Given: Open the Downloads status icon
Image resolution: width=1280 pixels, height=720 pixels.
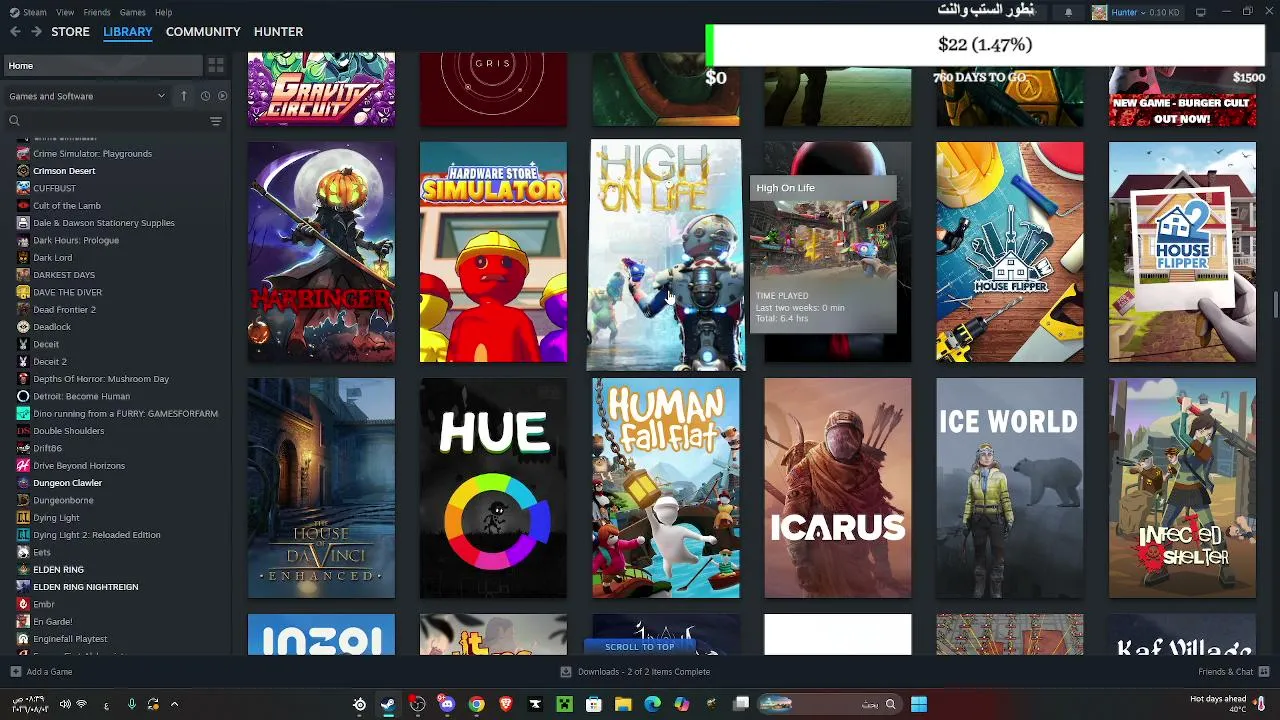Looking at the screenshot, I should pos(566,672).
